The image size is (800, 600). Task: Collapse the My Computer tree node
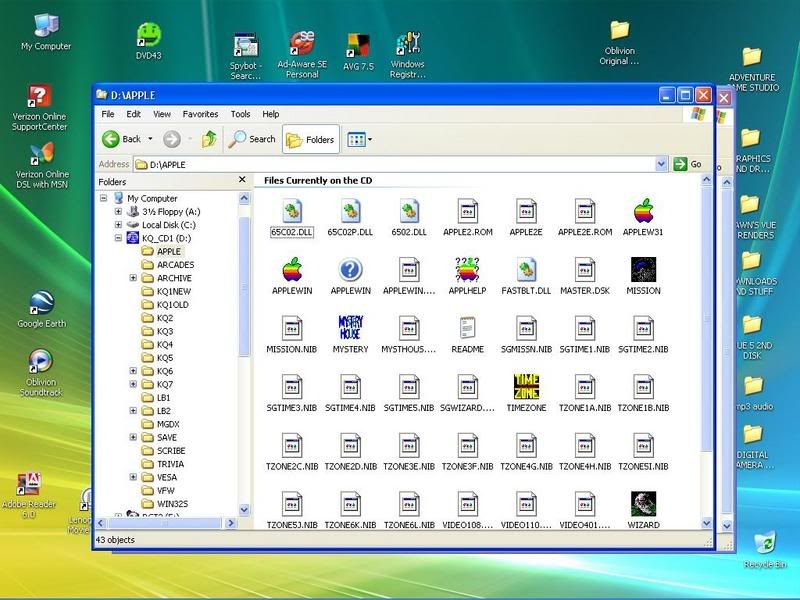coord(104,198)
